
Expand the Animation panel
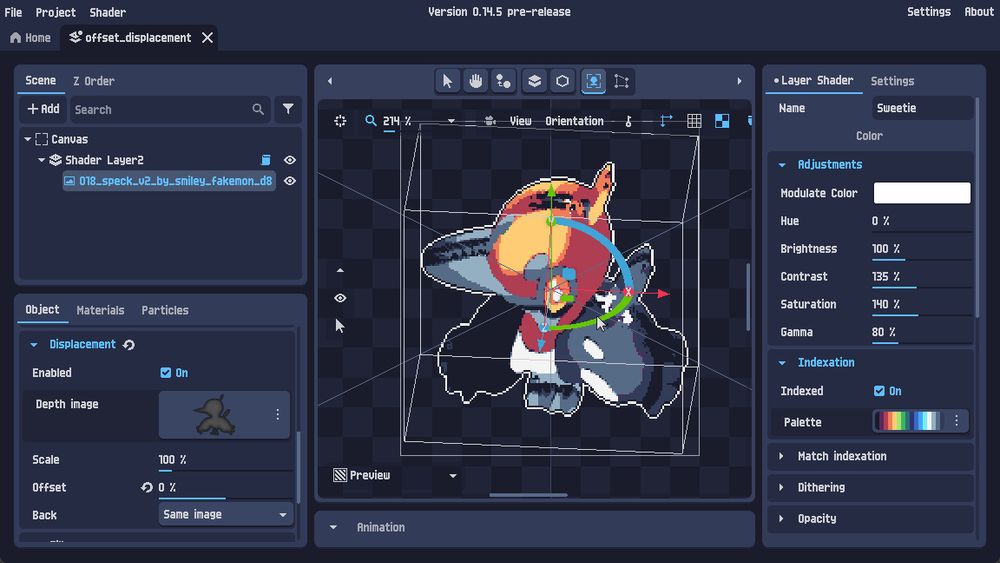click(x=333, y=527)
